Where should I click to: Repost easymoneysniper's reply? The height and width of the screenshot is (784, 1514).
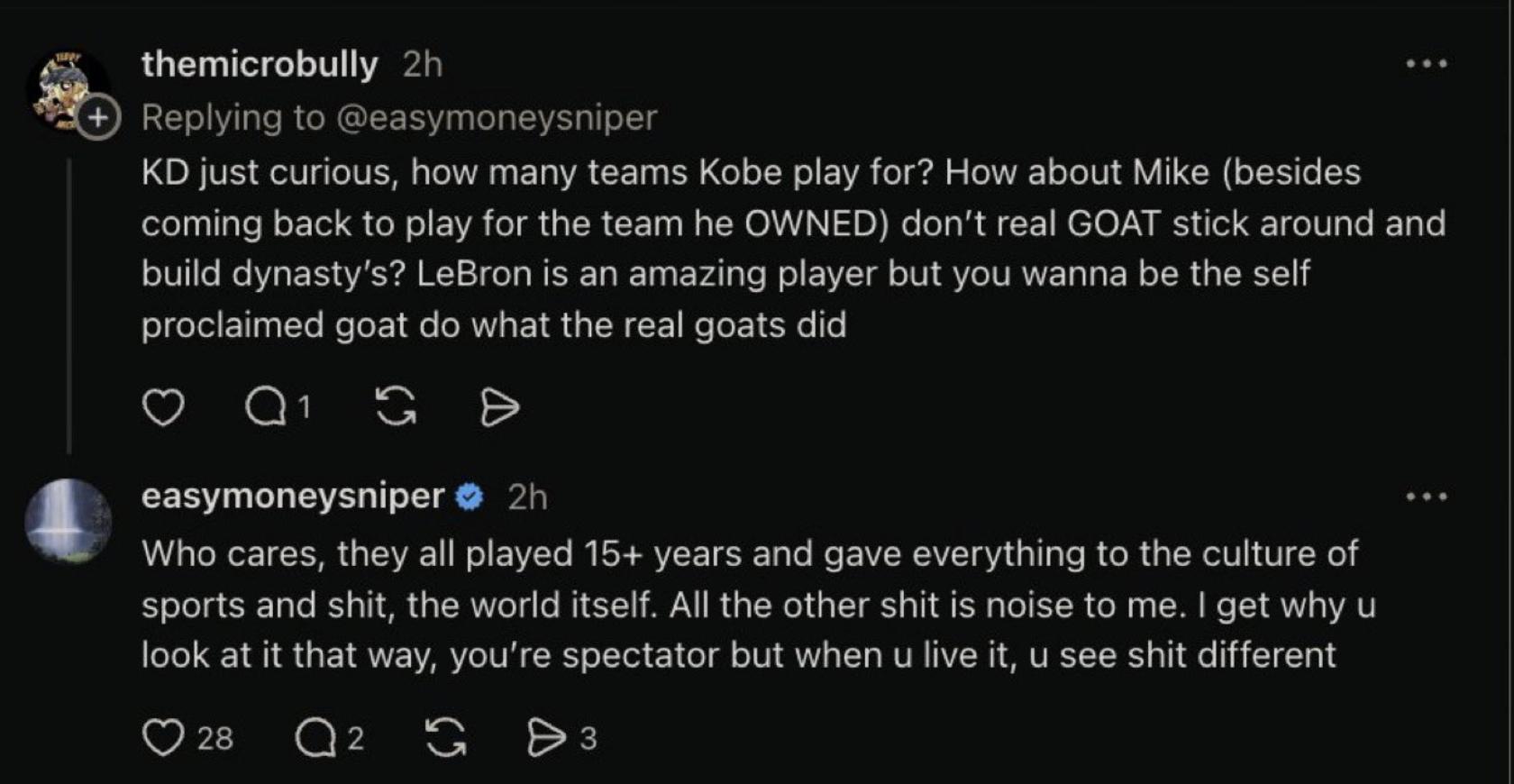coord(445,738)
